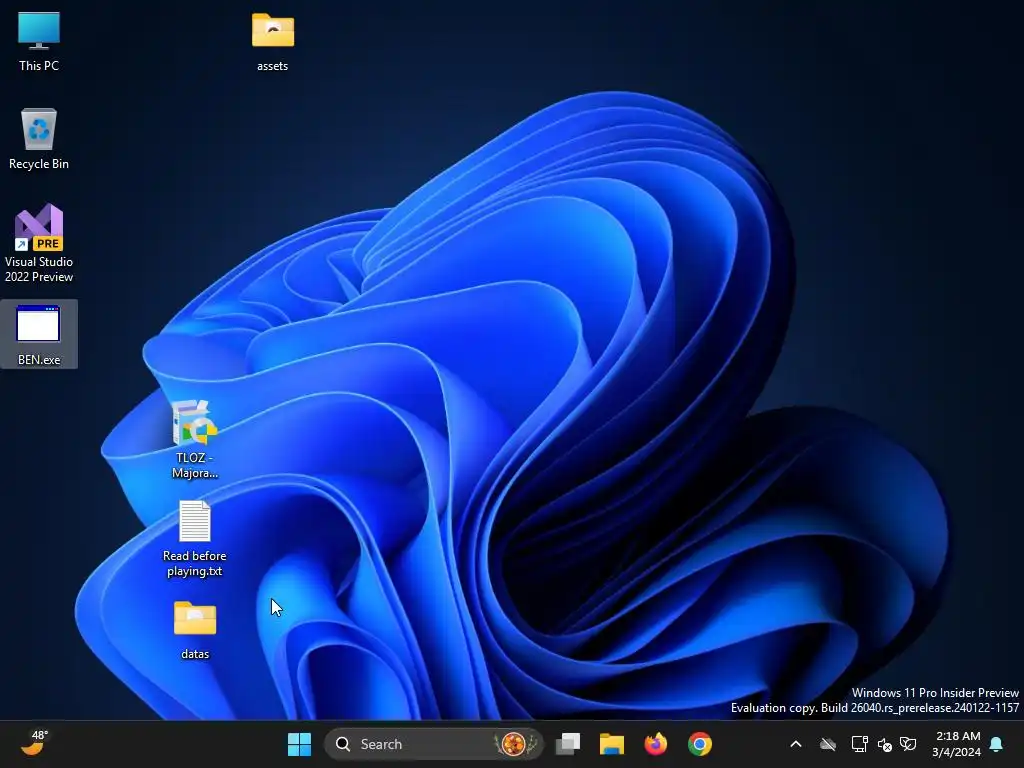The width and height of the screenshot is (1024, 768).
Task: Click the taskbar Search box
Action: click(433, 744)
